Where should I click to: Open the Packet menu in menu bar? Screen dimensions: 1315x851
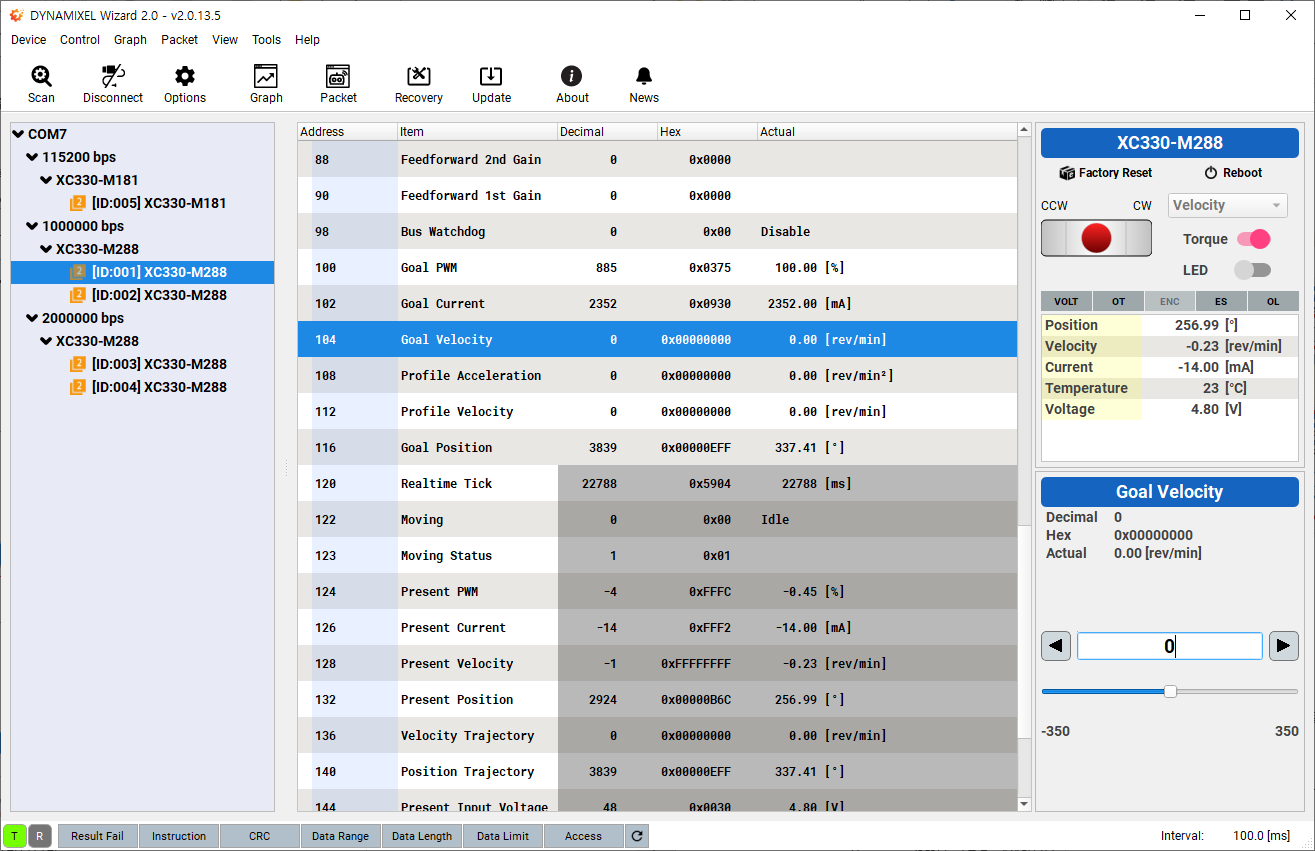pyautogui.click(x=179, y=40)
